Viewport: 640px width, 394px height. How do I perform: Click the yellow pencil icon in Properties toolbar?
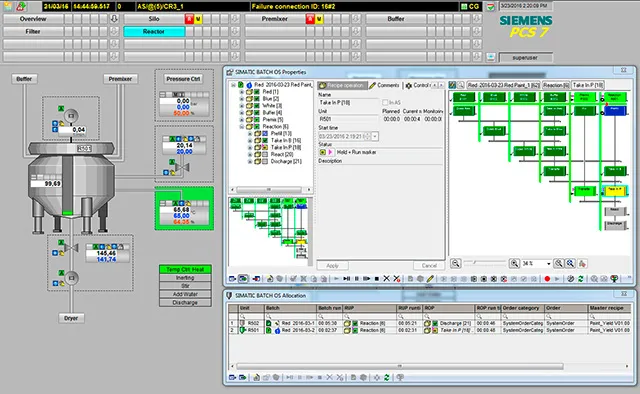(x=430, y=279)
